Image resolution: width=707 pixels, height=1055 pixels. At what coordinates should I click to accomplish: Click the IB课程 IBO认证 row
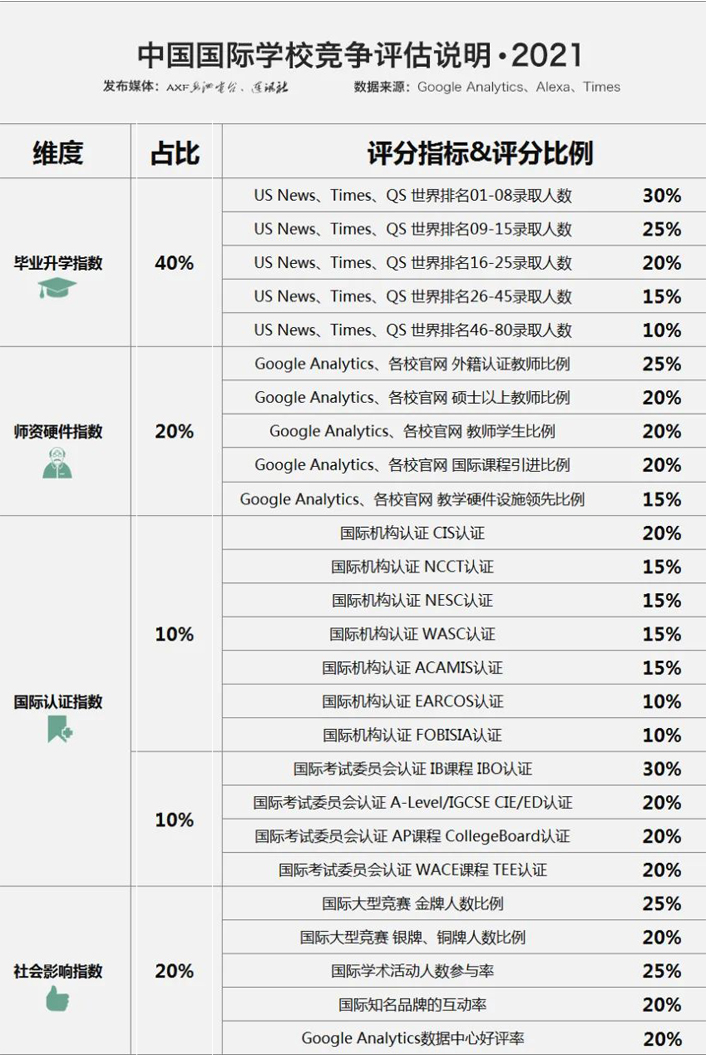pyautogui.click(x=412, y=769)
